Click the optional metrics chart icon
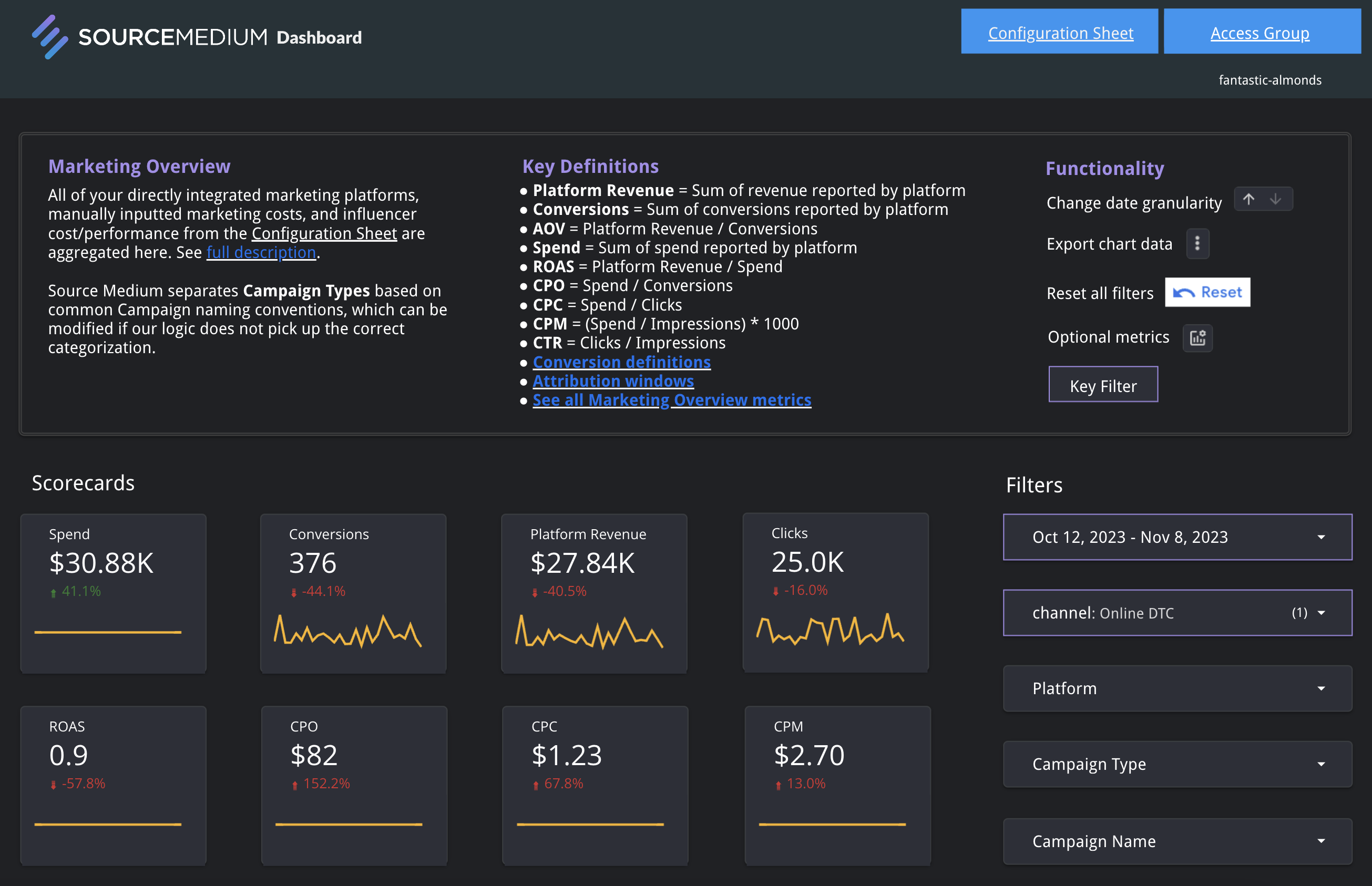1372x886 pixels. pyautogui.click(x=1197, y=338)
